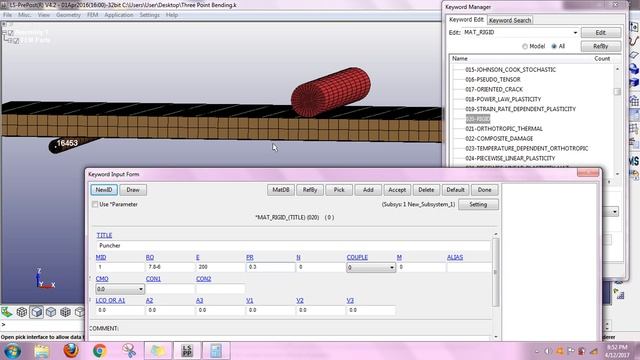Open the Edit MAT_RIGID combo box
Viewport: 640px width, 360px height.
520,32
